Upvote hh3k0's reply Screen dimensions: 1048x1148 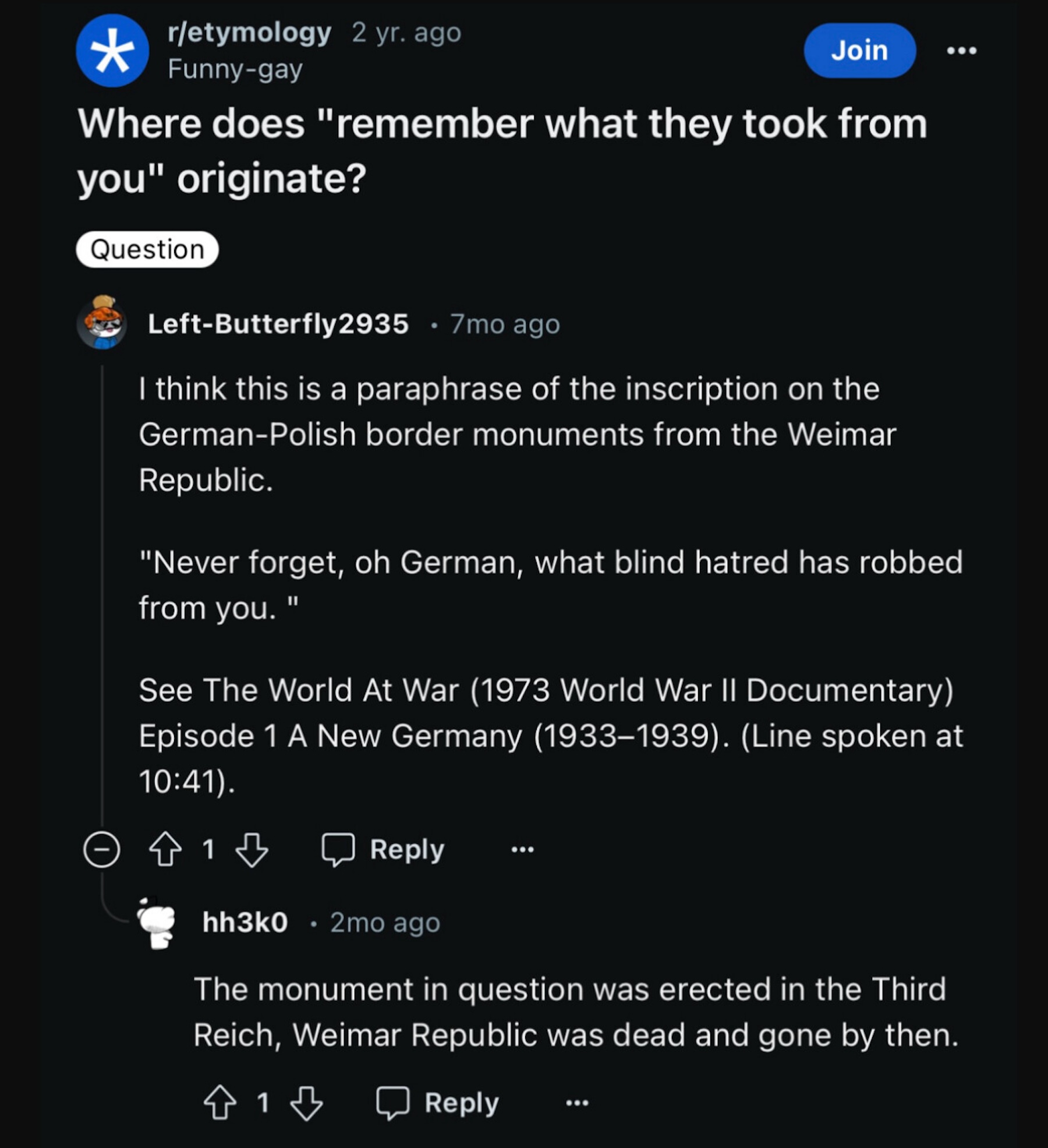pyautogui.click(x=220, y=1103)
